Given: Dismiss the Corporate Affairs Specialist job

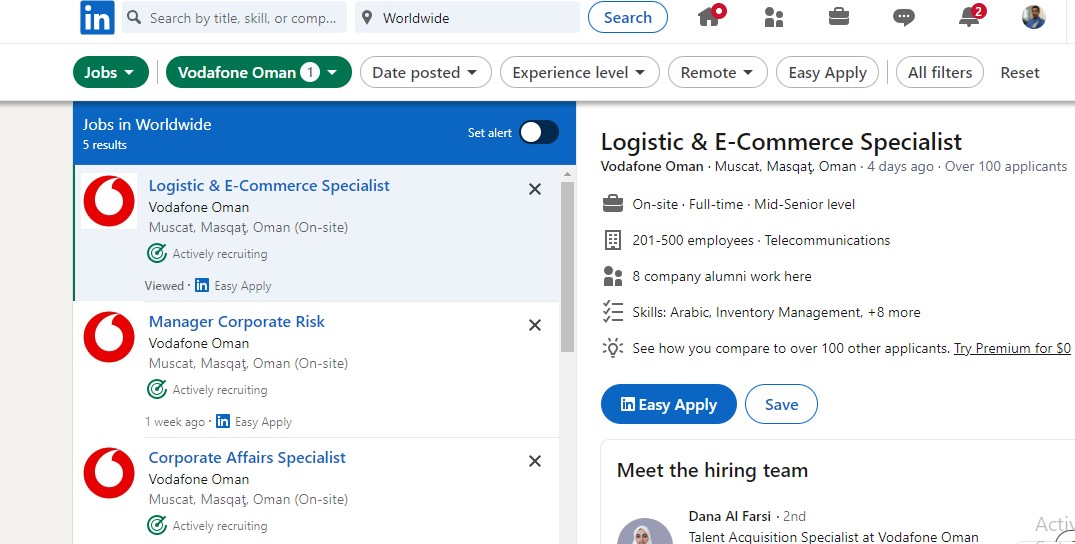Looking at the screenshot, I should click(x=535, y=461).
